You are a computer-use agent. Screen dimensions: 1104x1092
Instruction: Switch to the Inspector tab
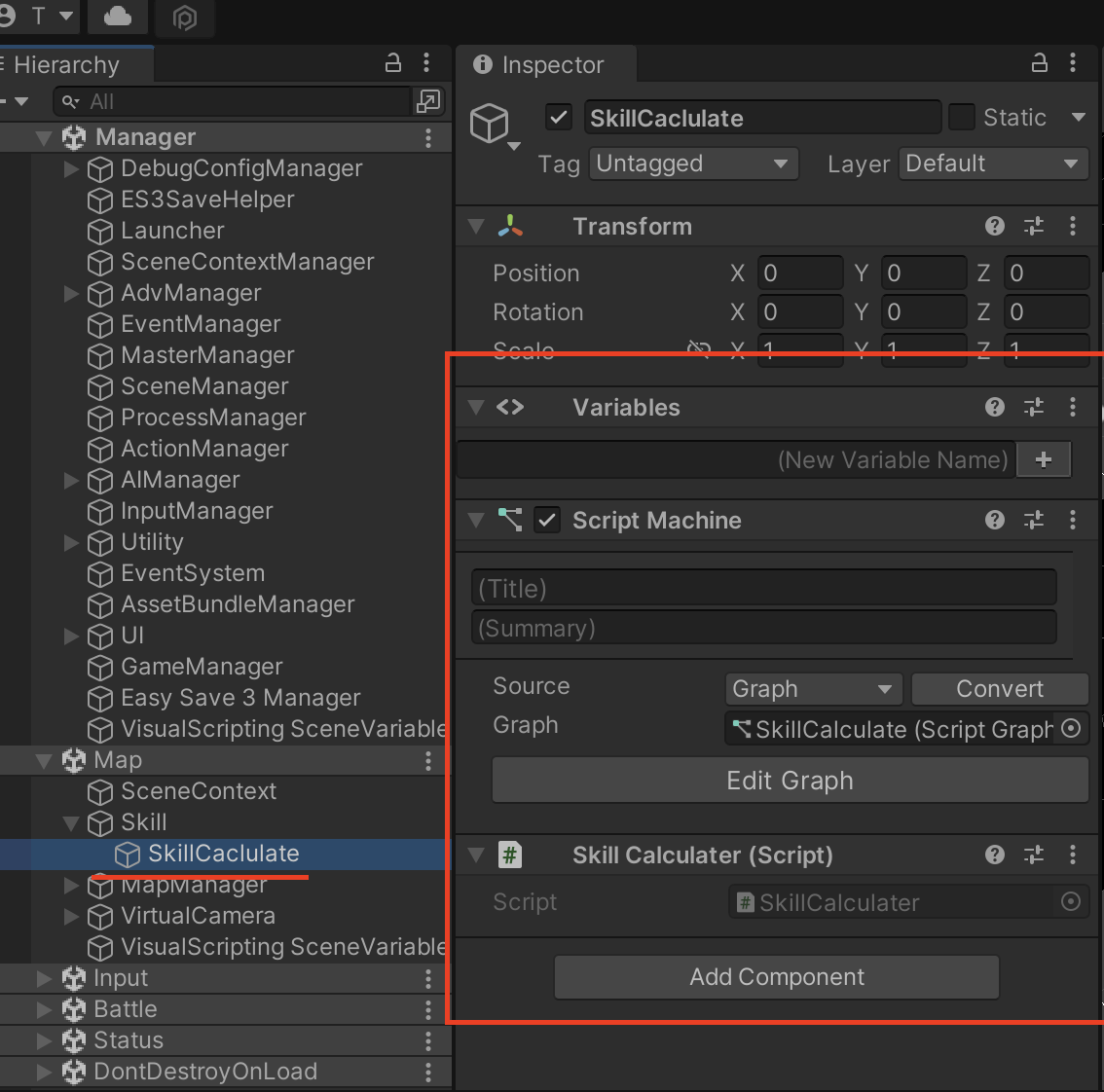[547, 65]
